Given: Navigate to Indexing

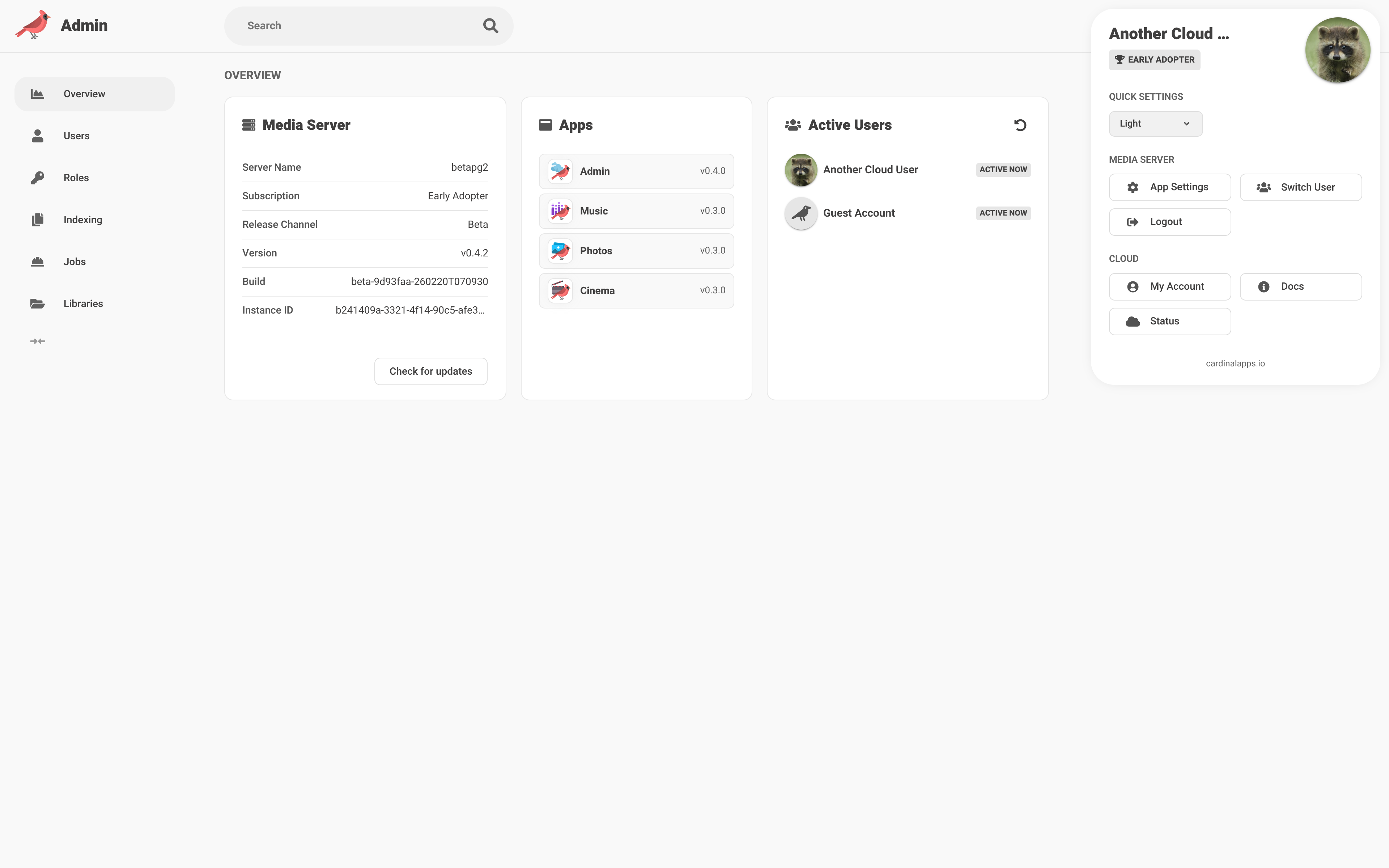Looking at the screenshot, I should coord(82,220).
